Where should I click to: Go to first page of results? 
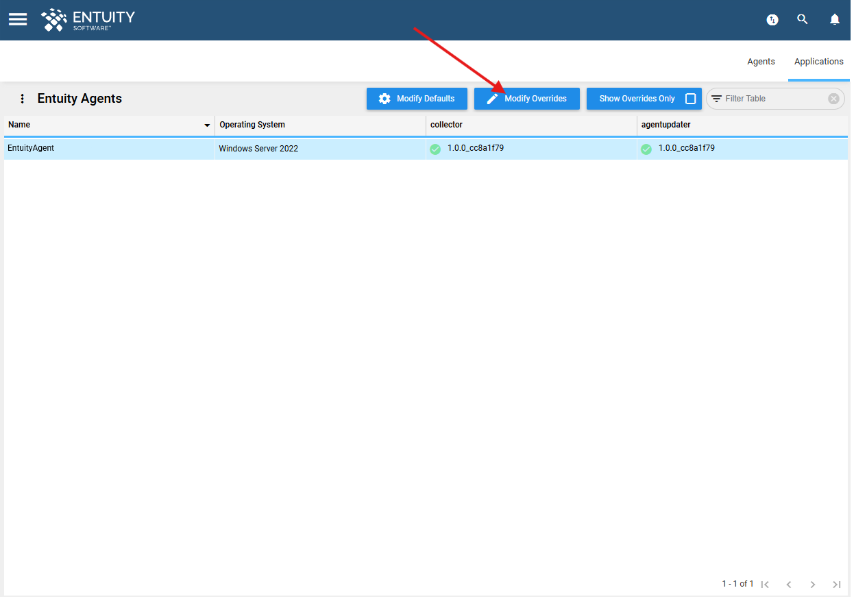[765, 585]
